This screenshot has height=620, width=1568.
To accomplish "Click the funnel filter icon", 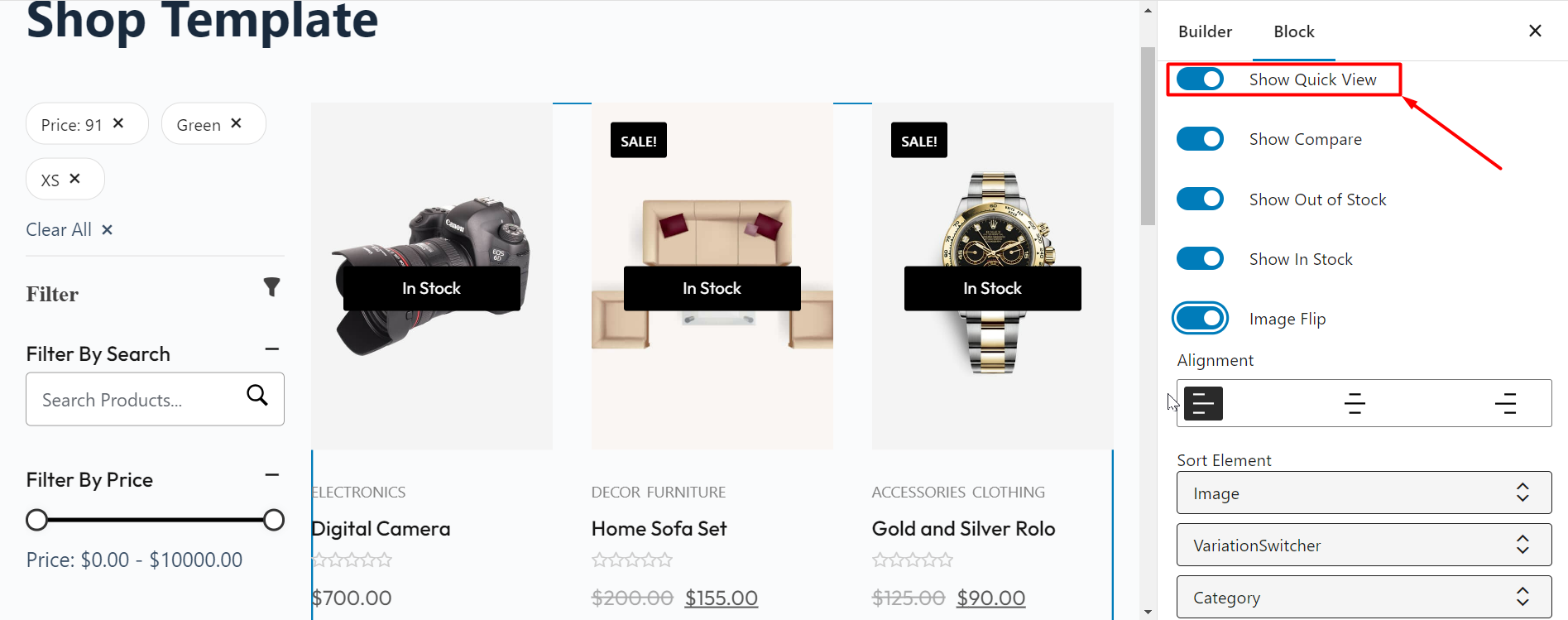I will pos(271,287).
